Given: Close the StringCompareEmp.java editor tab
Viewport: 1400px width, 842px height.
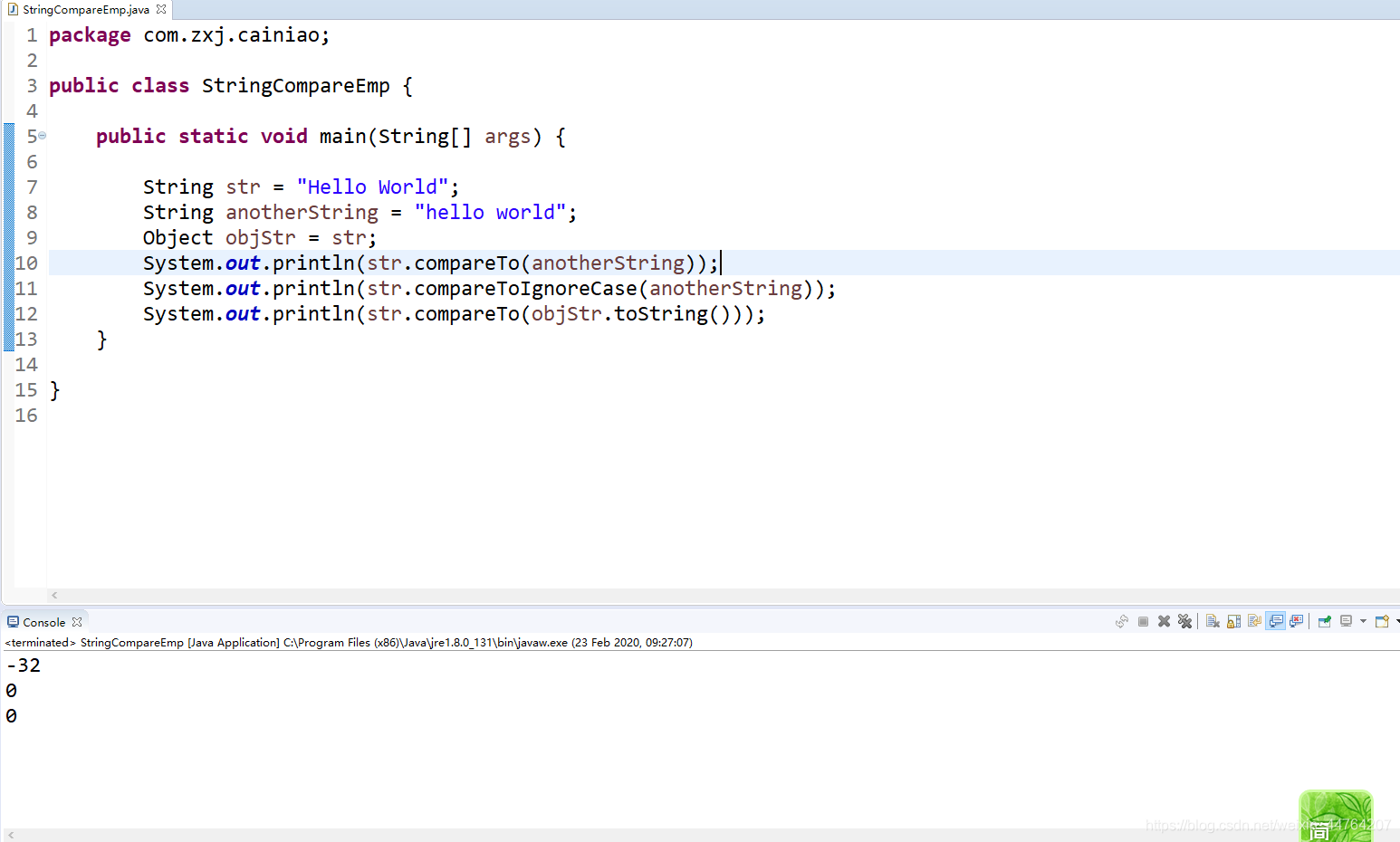Looking at the screenshot, I should click(x=161, y=9).
